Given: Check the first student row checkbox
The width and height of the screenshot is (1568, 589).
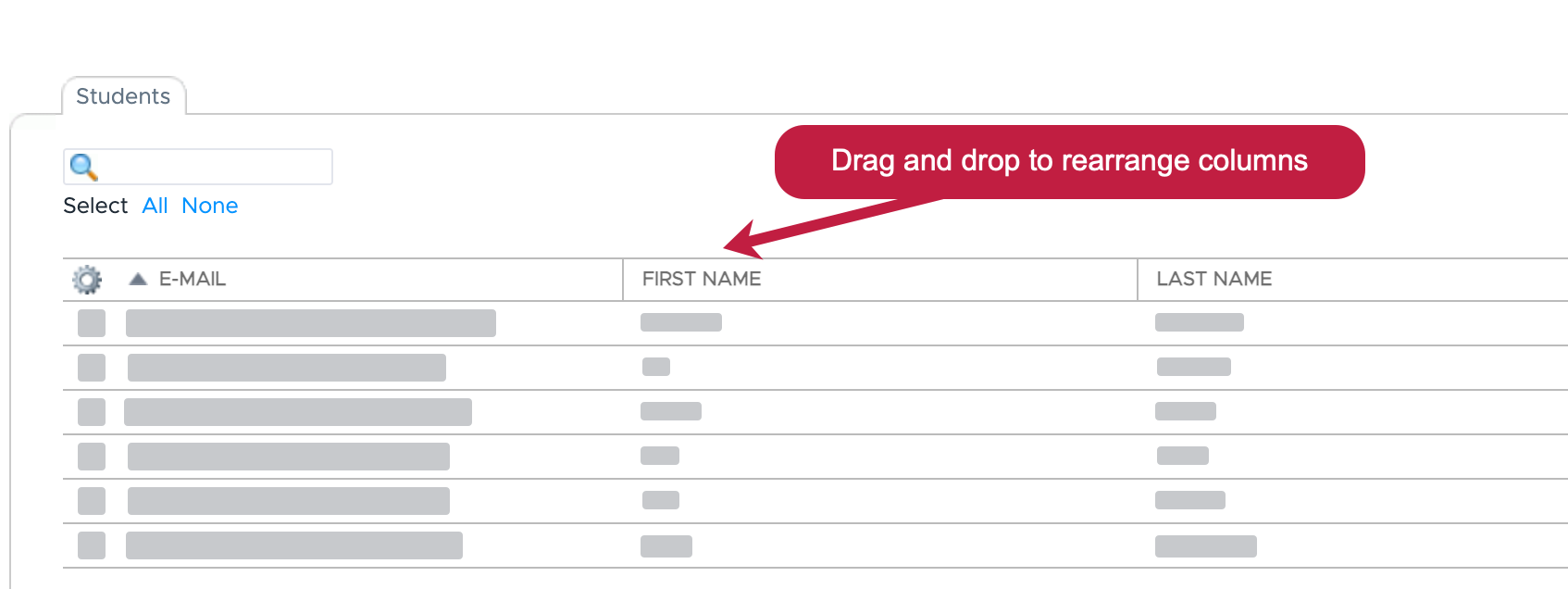Looking at the screenshot, I should [92, 323].
